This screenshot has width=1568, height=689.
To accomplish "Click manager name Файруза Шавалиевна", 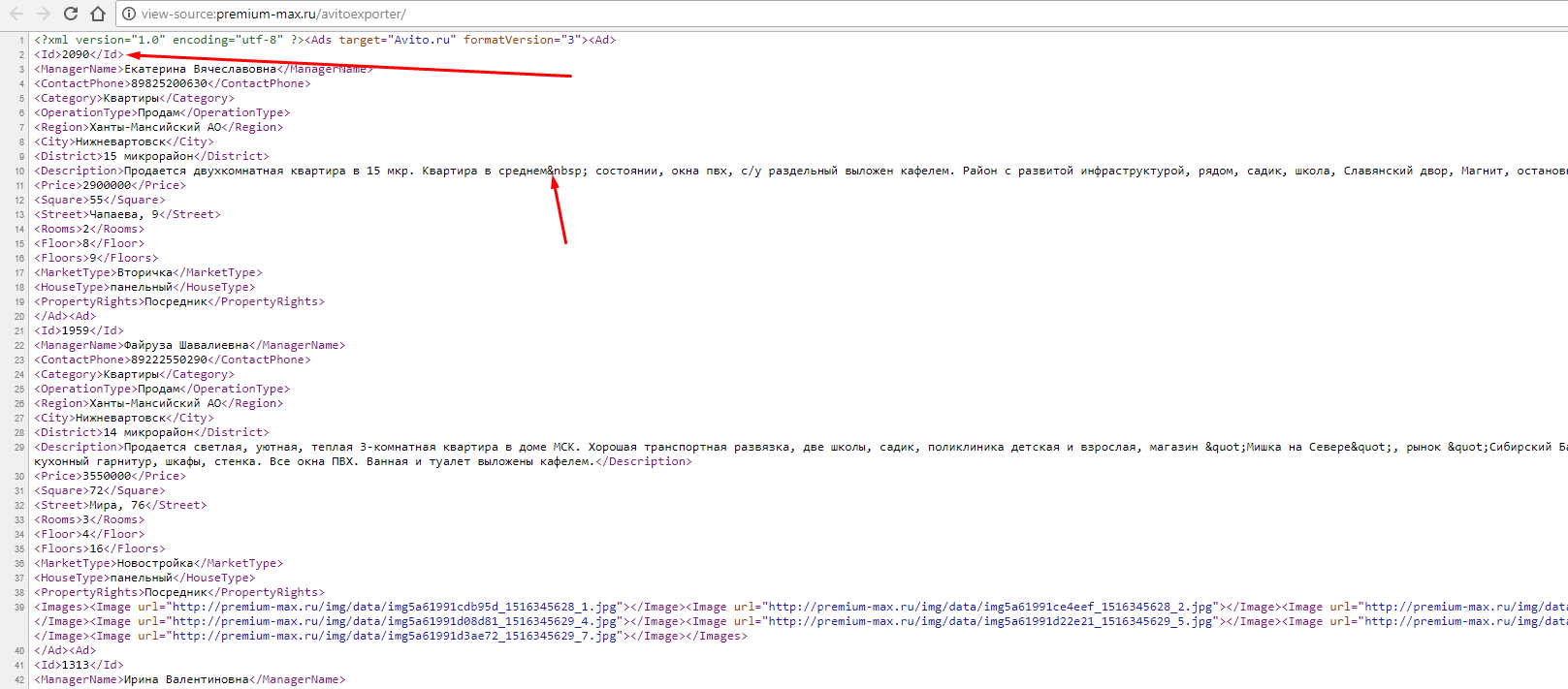I will pos(186,345).
